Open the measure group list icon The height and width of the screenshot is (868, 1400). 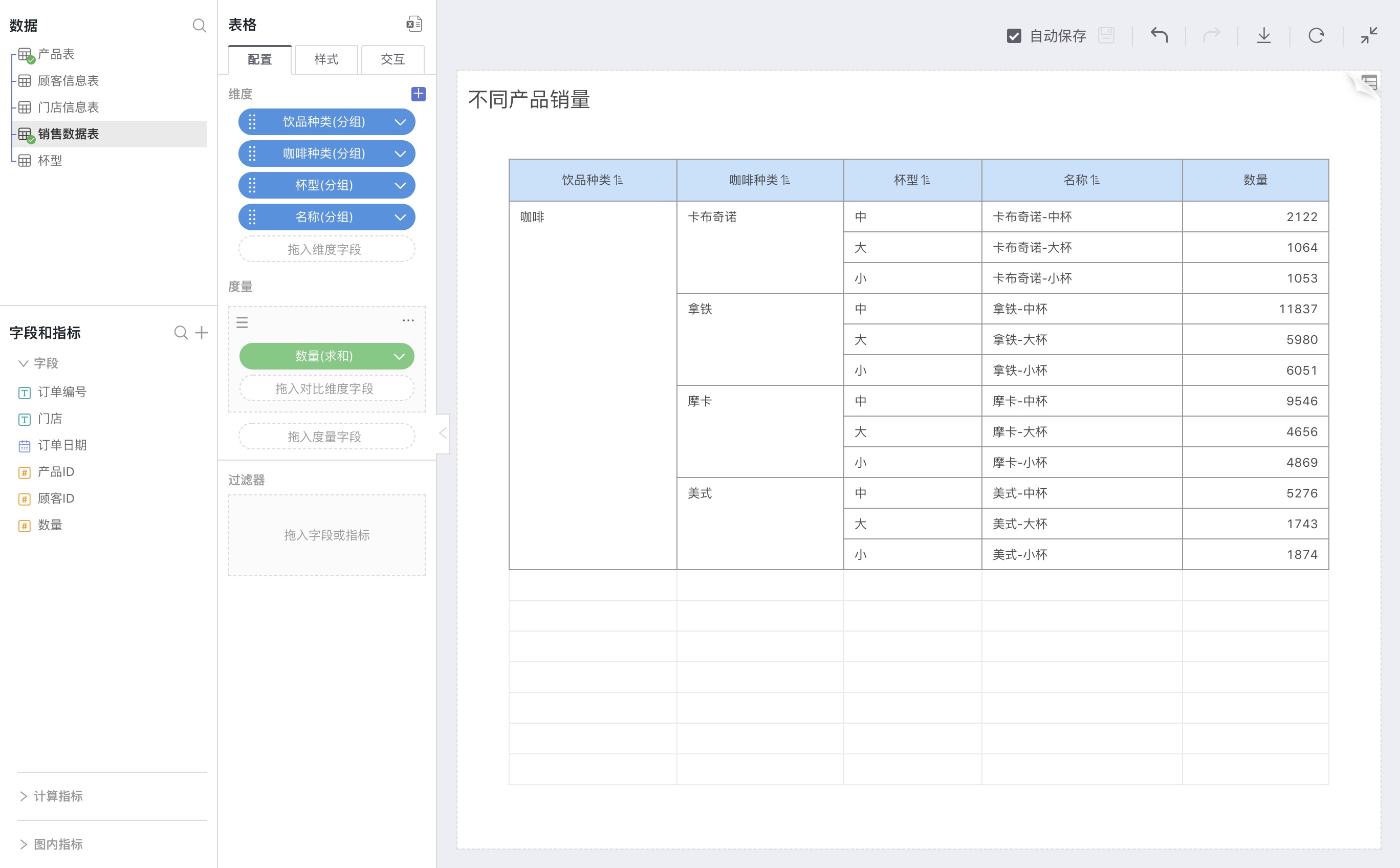[242, 322]
